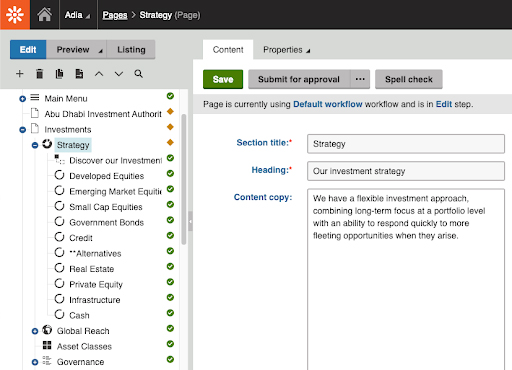The image size is (512, 370).
Task: Click Main Menu green published checkmark
Action: (x=170, y=96)
